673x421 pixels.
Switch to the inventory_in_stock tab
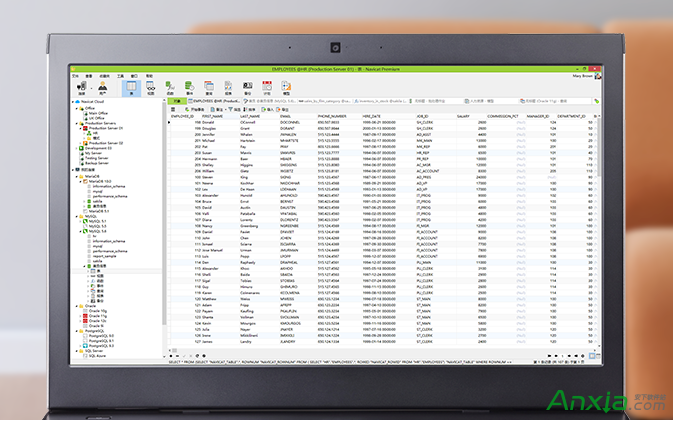[x=380, y=101]
